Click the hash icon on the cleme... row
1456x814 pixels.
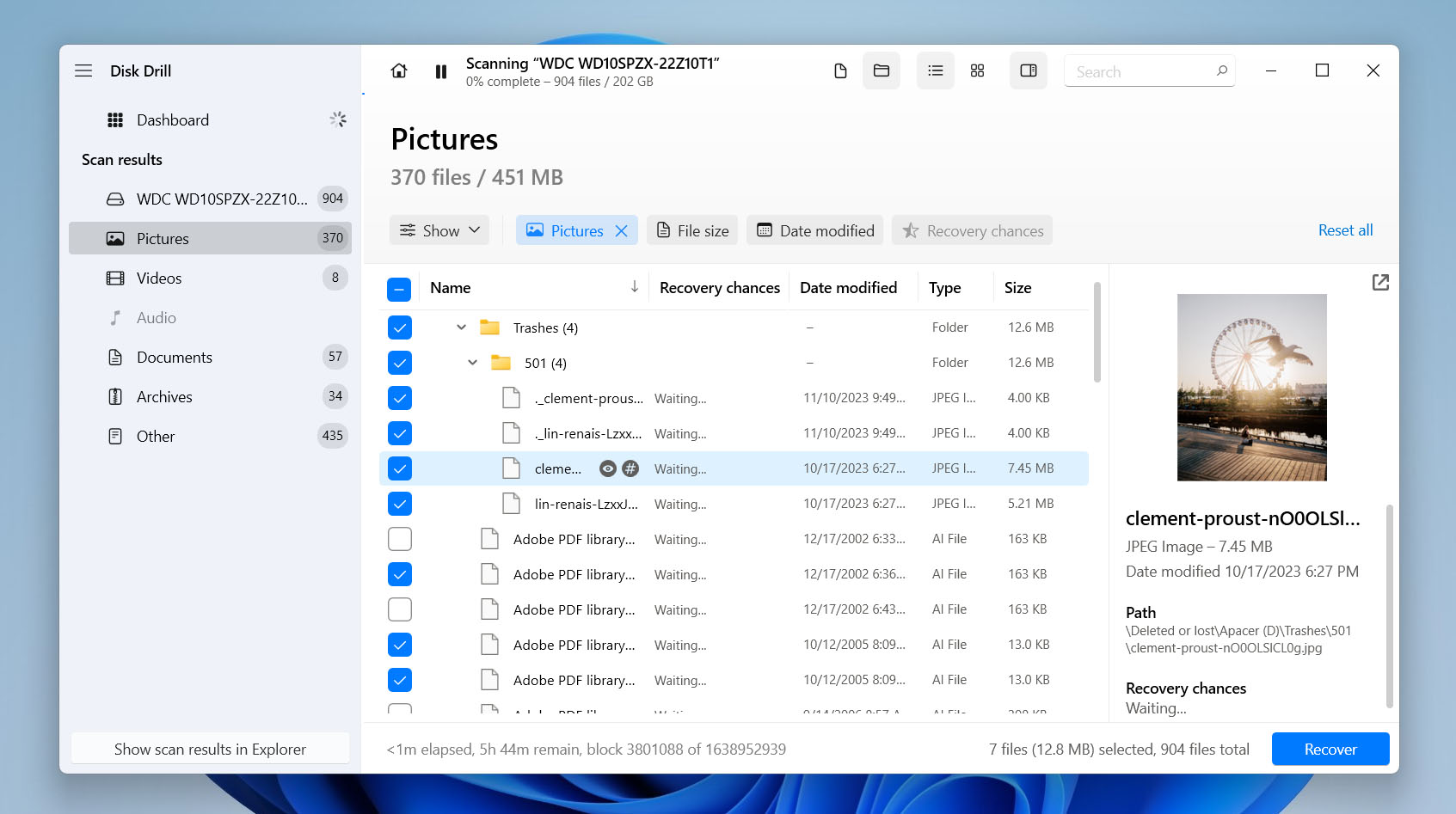pos(630,468)
